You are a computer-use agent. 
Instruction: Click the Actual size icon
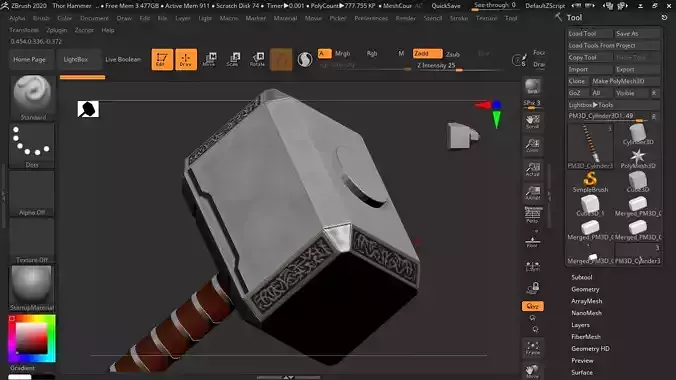532,169
